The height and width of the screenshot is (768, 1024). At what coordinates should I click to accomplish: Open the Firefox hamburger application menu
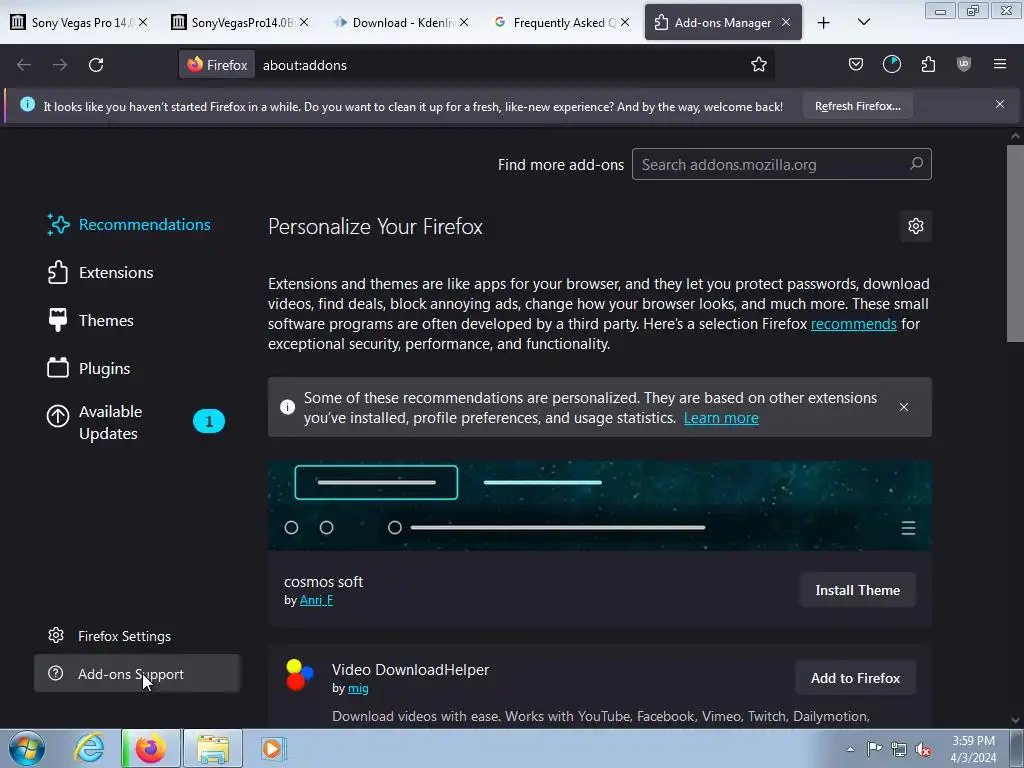pyautogui.click(x=999, y=64)
